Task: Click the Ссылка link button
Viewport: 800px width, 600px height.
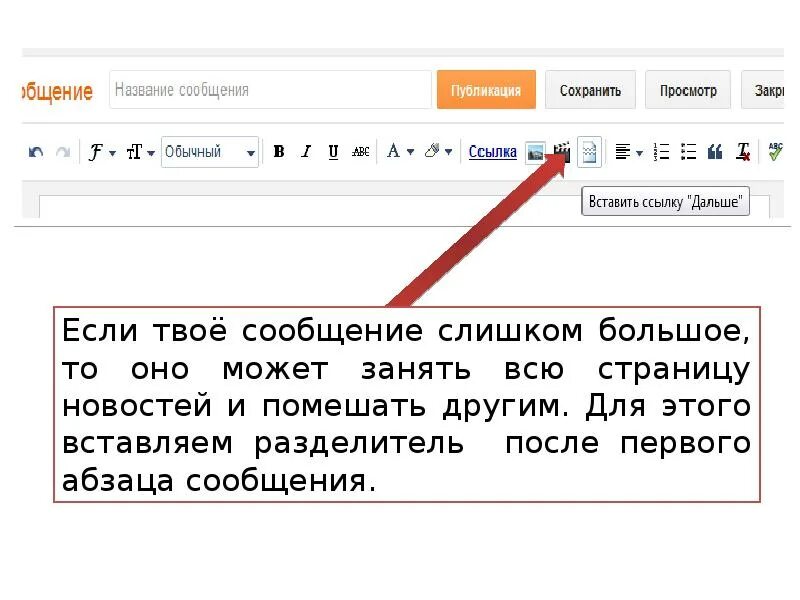Action: click(492, 152)
